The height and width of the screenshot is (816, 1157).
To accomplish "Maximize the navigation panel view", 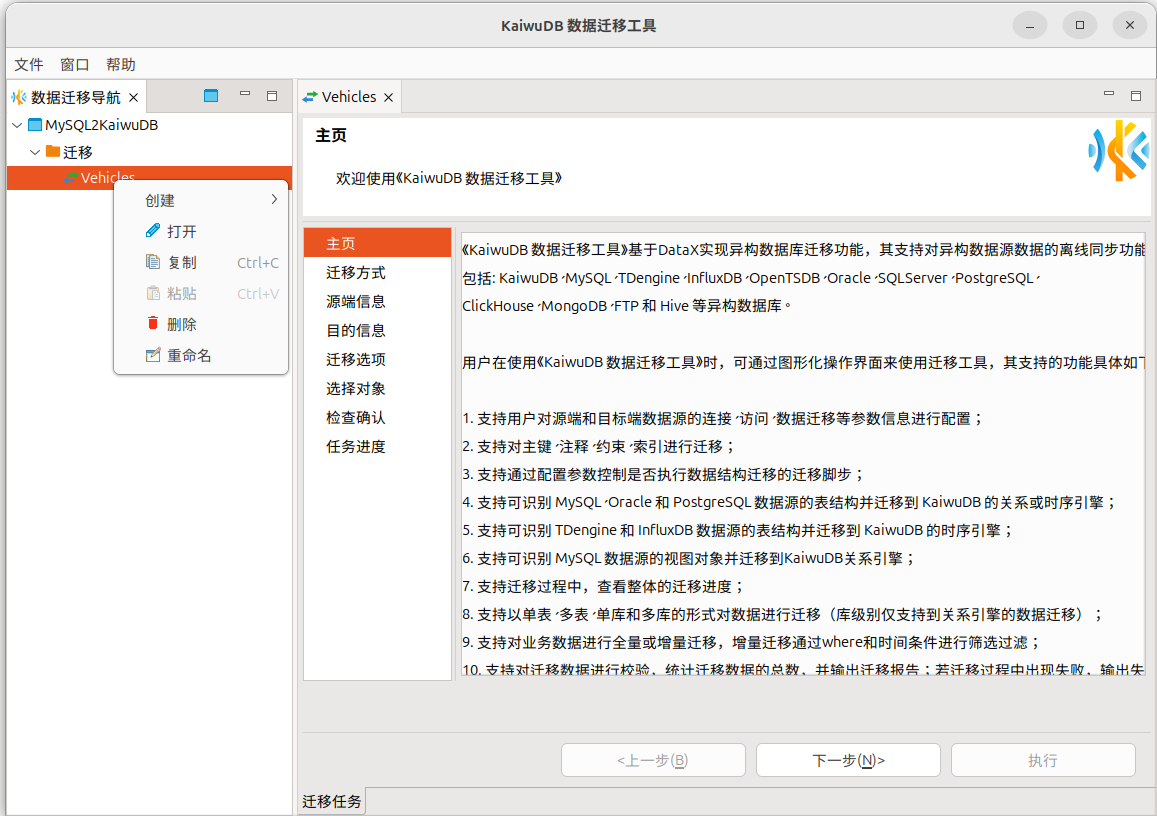I will 272,96.
